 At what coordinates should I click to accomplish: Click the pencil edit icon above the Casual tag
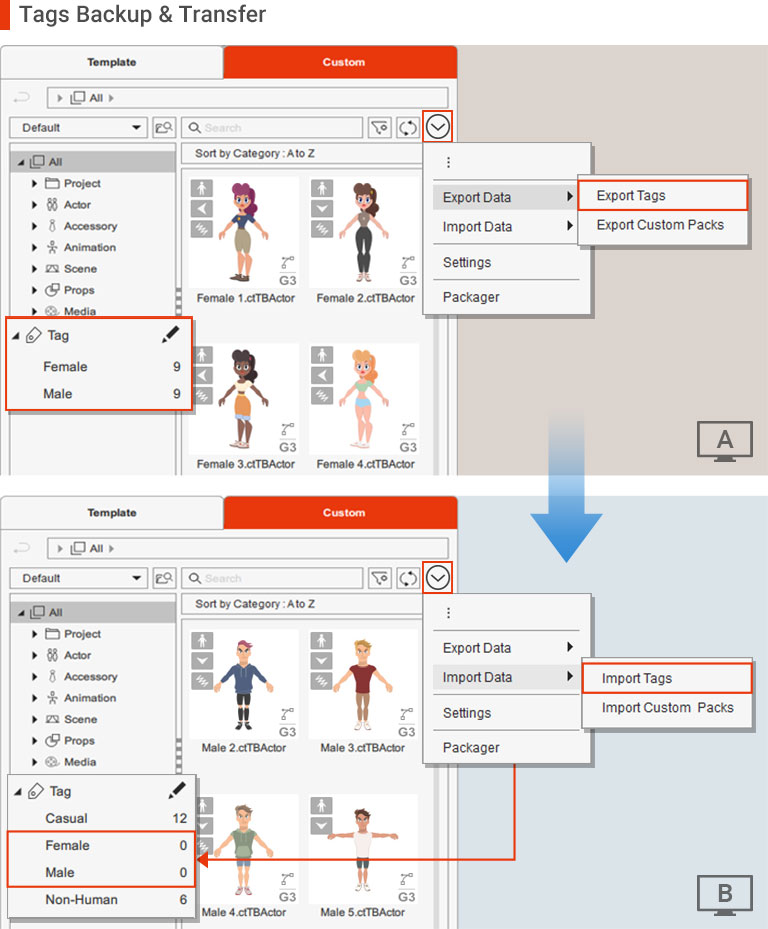tap(177, 791)
